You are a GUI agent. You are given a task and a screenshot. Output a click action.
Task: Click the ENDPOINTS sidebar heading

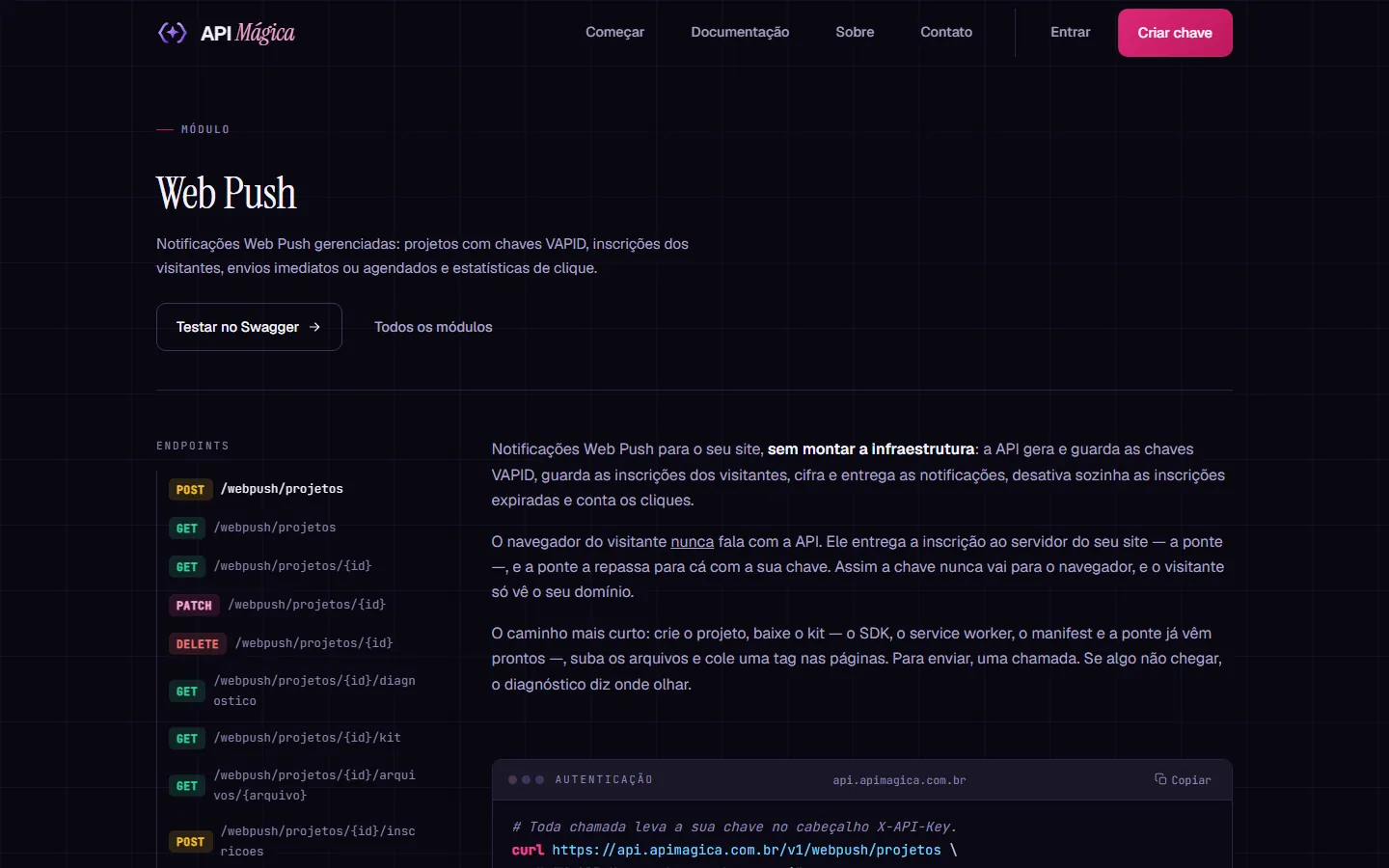(x=193, y=446)
